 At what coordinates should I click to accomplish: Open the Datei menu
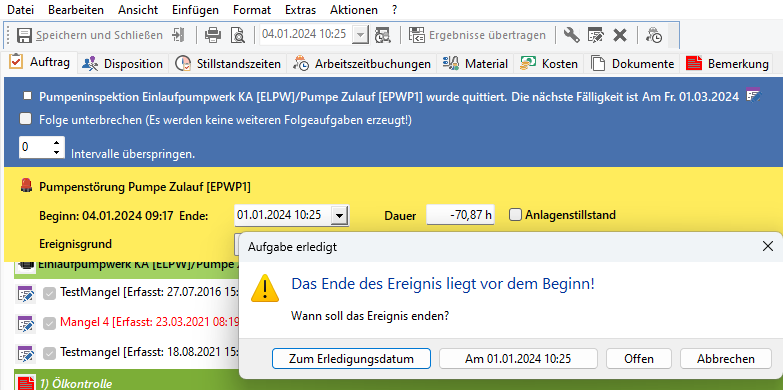tap(20, 10)
